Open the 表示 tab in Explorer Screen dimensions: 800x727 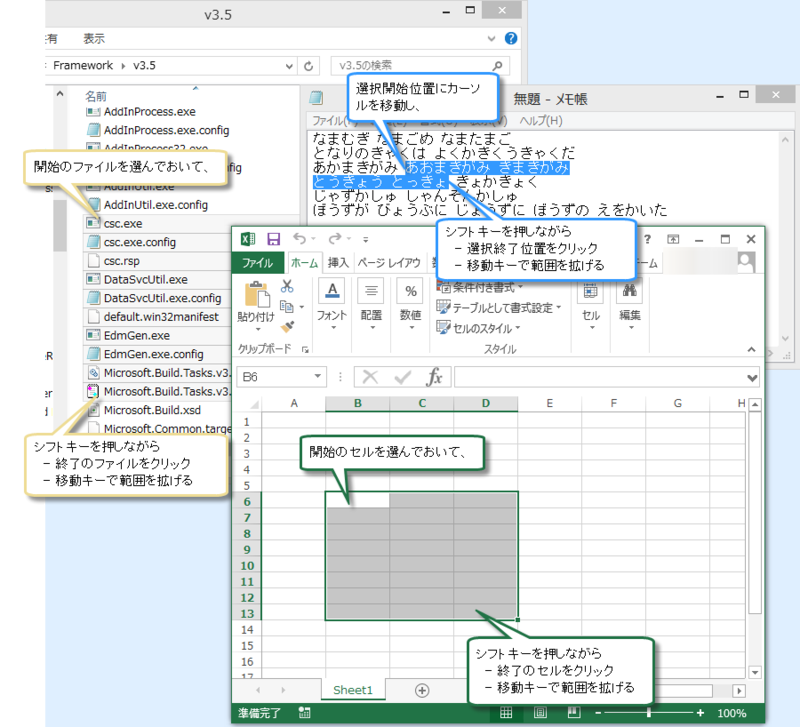click(x=94, y=39)
